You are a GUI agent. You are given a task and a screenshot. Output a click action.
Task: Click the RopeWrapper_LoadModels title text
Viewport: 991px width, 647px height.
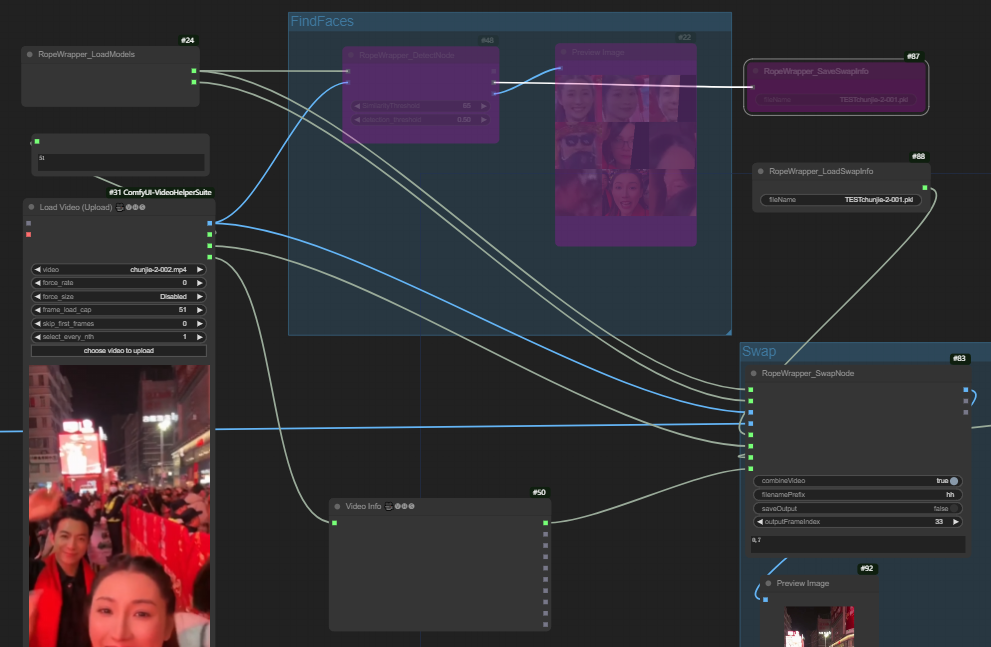point(86,54)
